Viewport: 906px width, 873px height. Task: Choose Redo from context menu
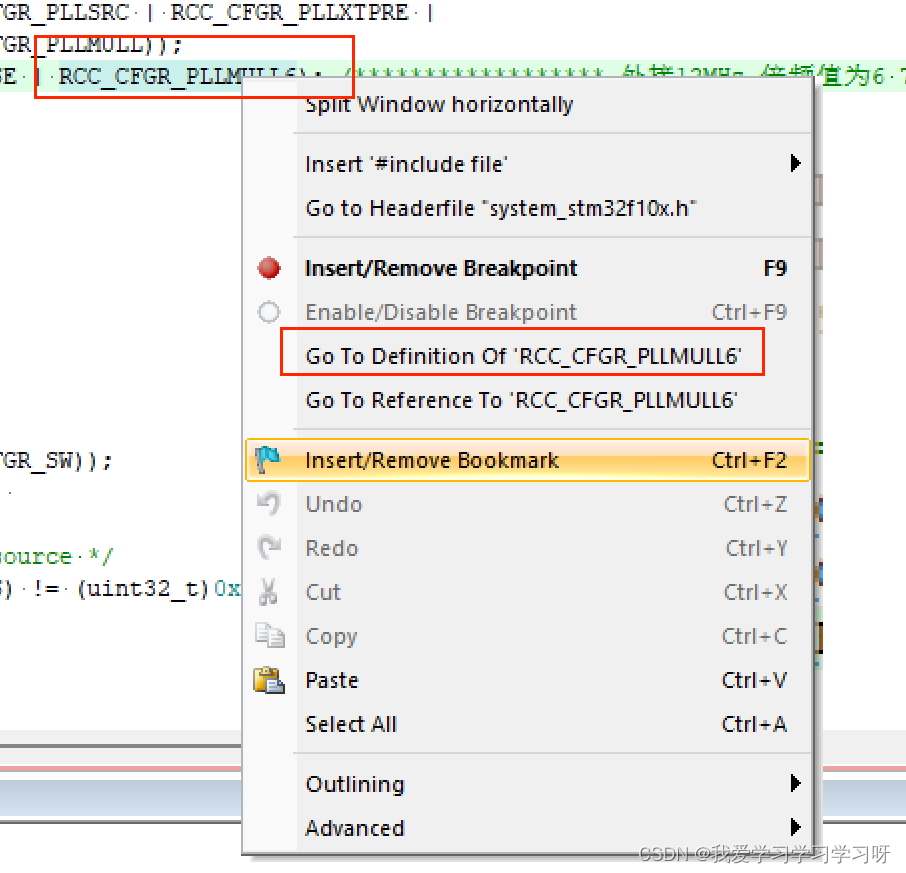point(527,548)
